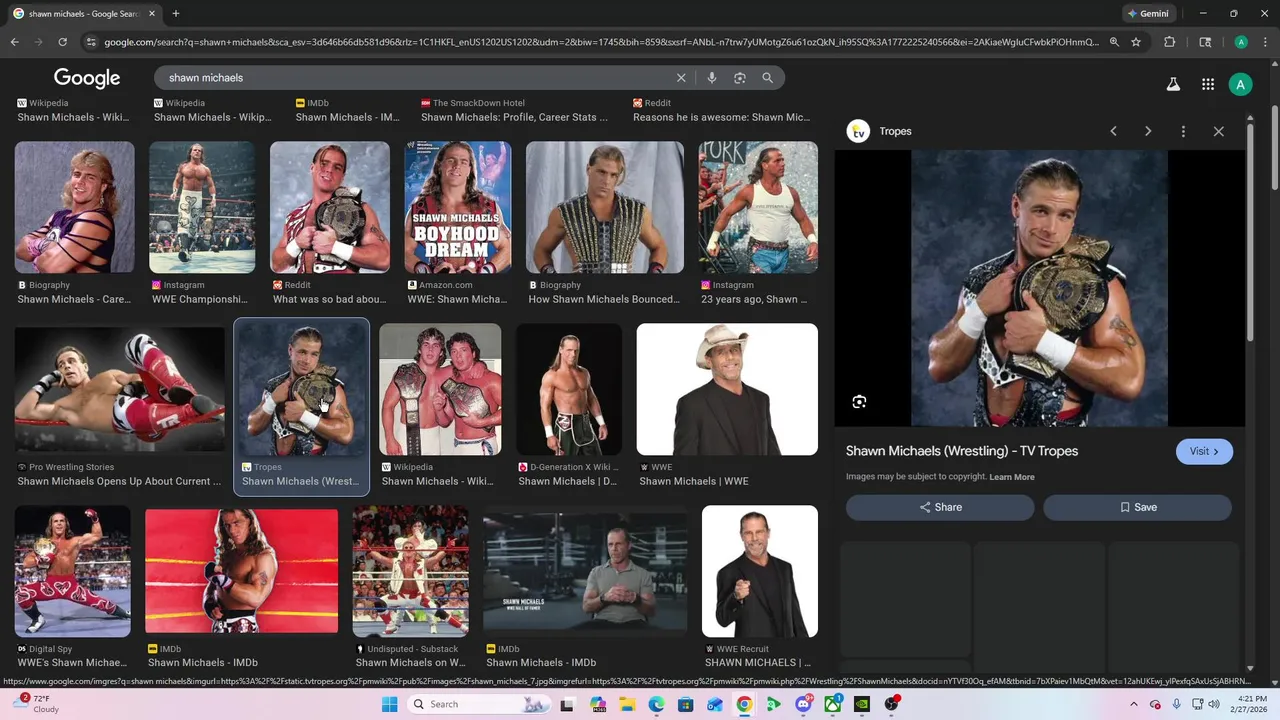This screenshot has width=1280, height=720.
Task: Open the WWE Recruit image result
Action: pos(760,571)
